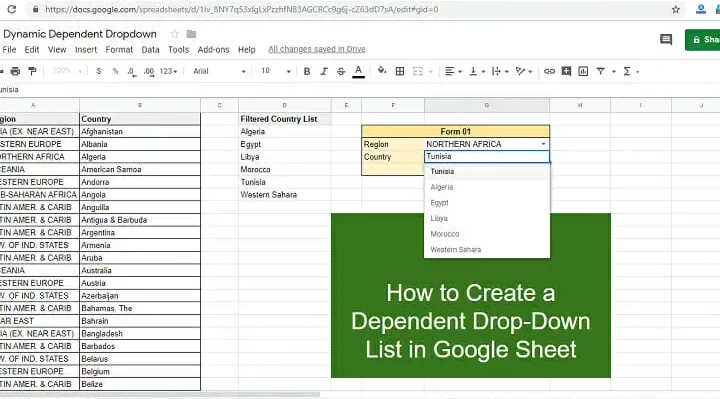Create a filter with funnel icon

coord(600,71)
